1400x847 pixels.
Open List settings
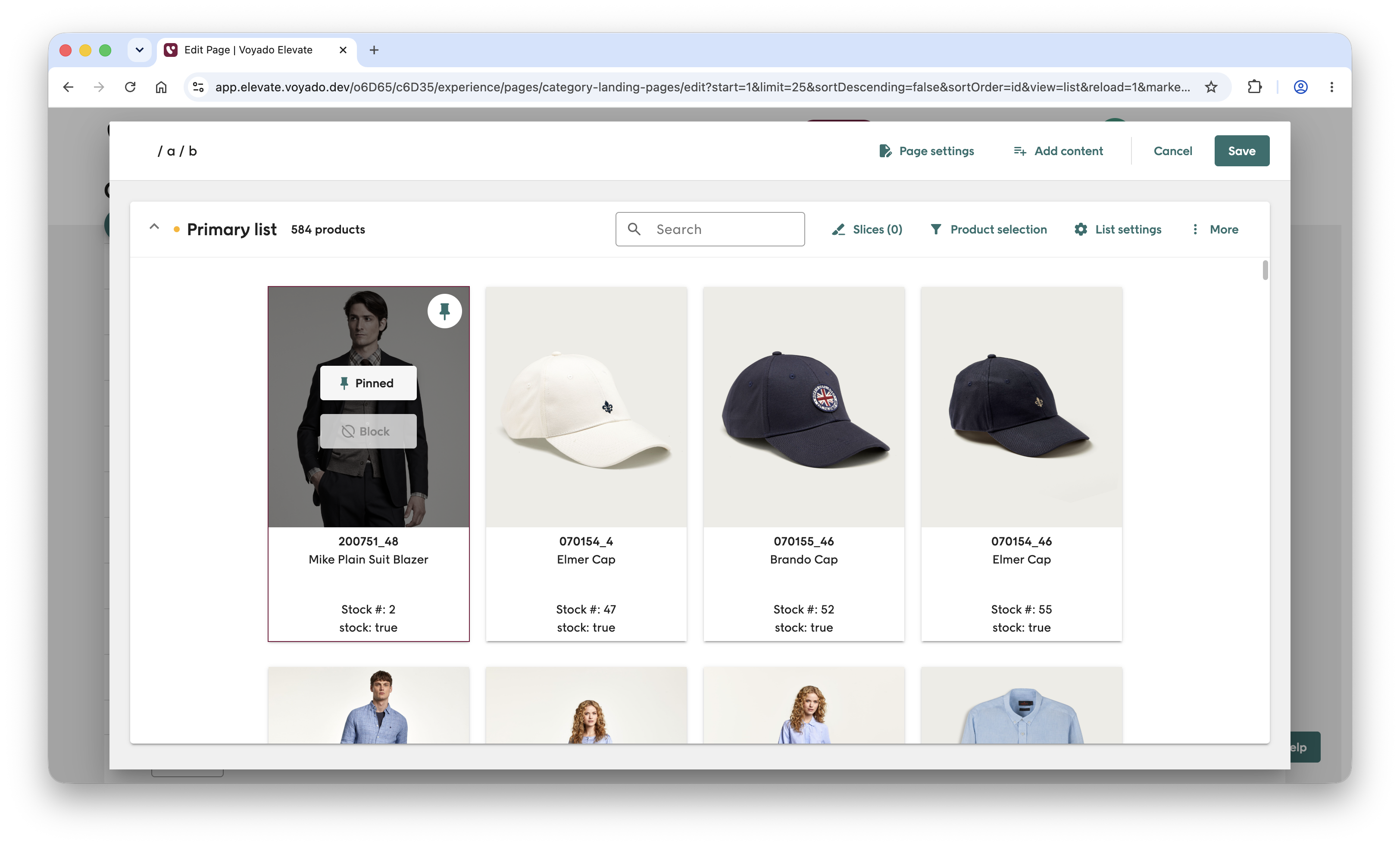1118,229
